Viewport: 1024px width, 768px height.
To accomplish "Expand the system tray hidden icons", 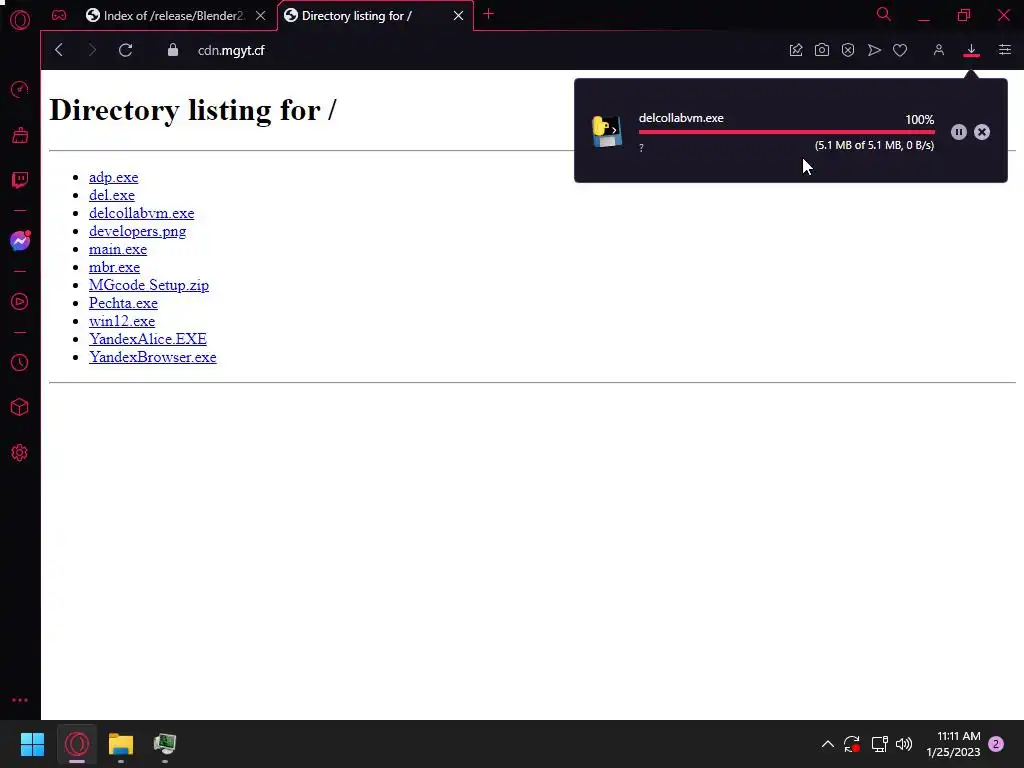I will (x=827, y=744).
